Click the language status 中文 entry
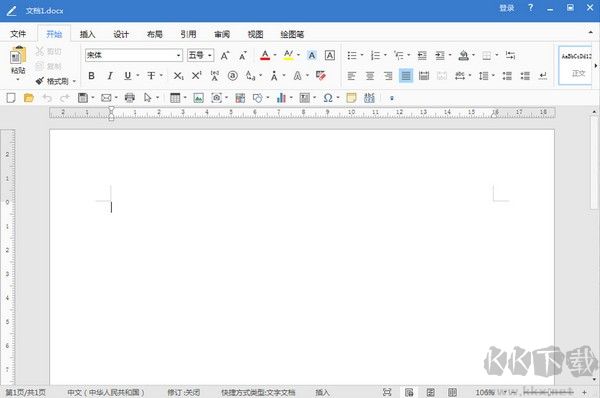 (x=106, y=392)
